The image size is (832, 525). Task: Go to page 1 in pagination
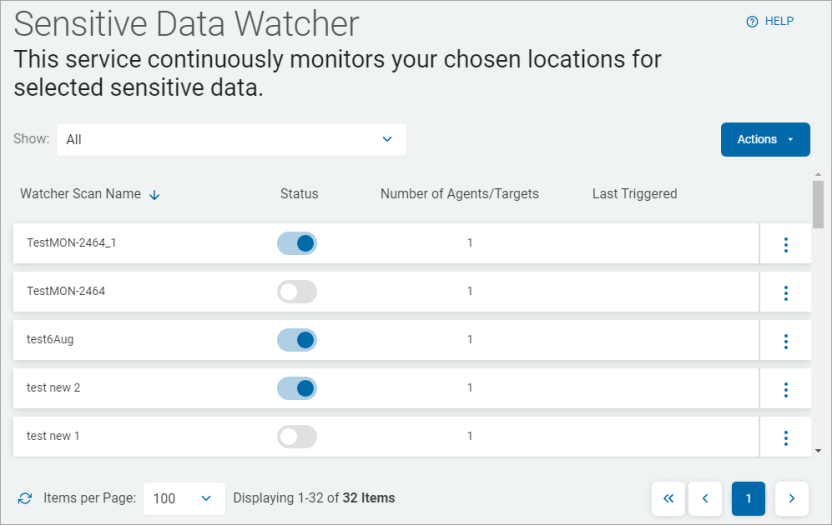(x=748, y=498)
